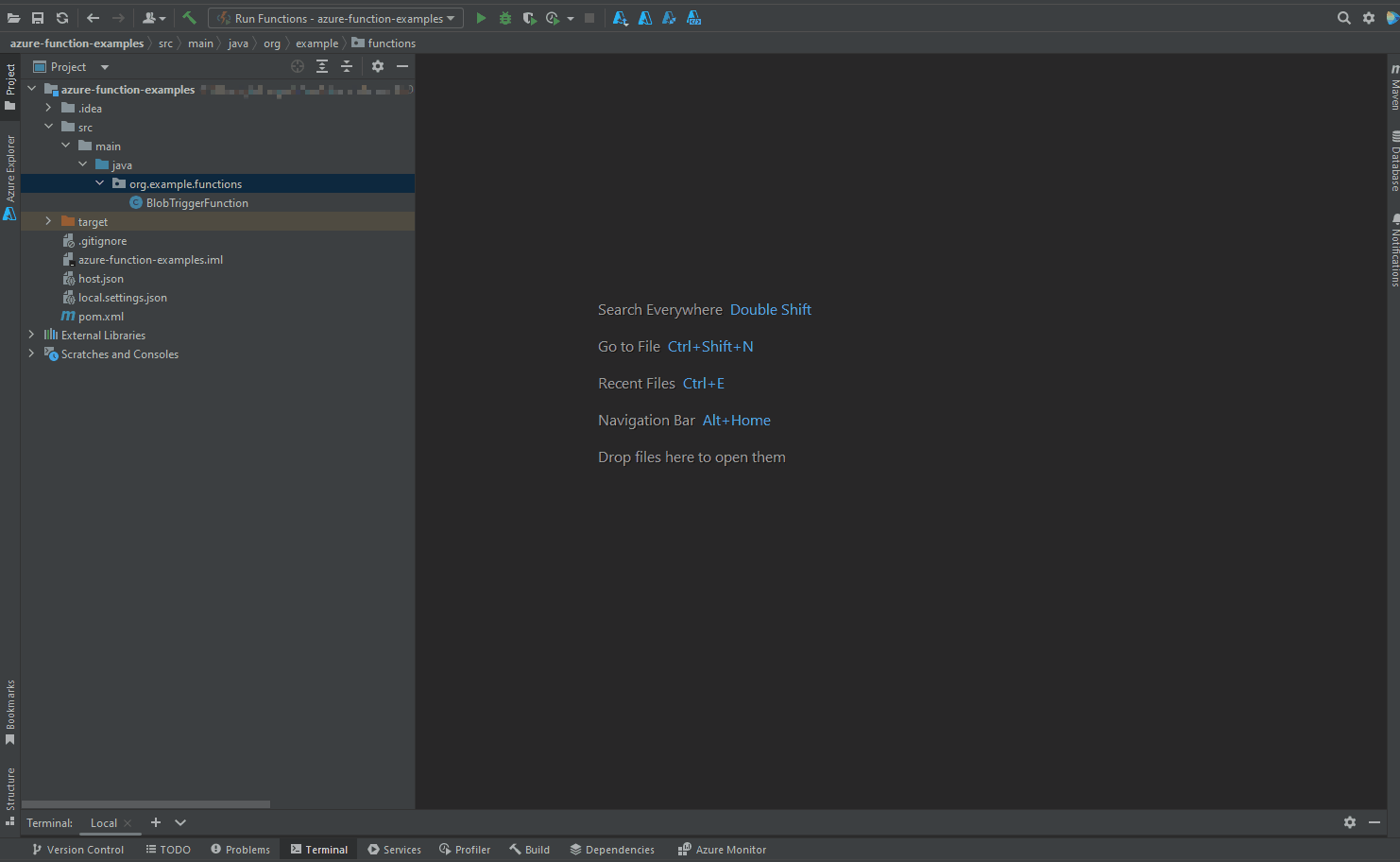This screenshot has height=862, width=1400.
Task: Select local.settings.json file
Action: point(114,298)
